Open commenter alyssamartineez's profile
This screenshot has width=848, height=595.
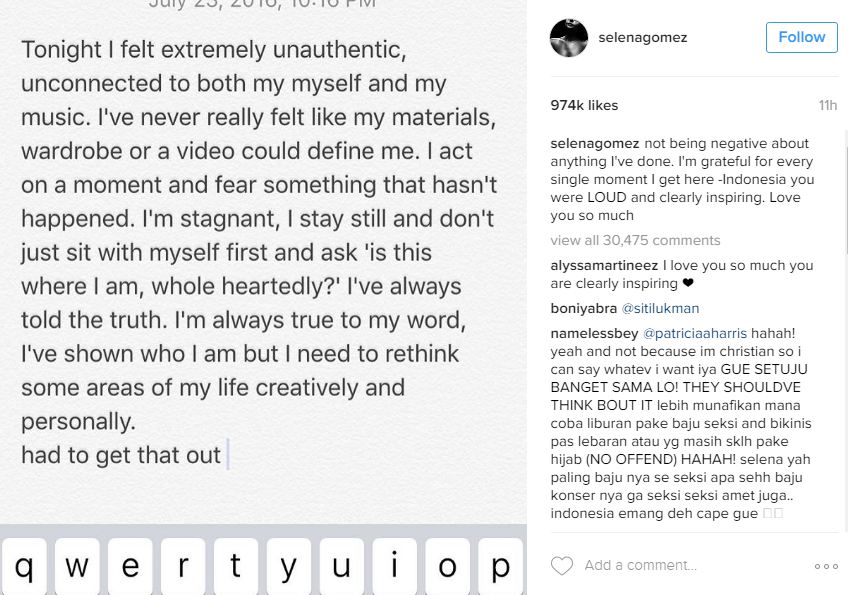pyautogui.click(x=604, y=266)
